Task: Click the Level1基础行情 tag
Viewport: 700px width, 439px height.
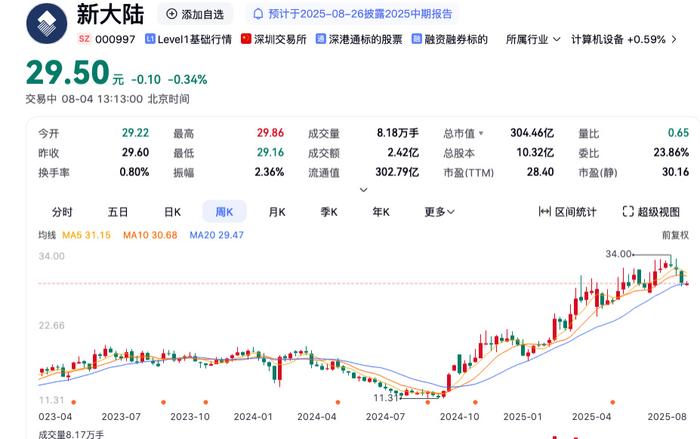Action: tap(188, 39)
